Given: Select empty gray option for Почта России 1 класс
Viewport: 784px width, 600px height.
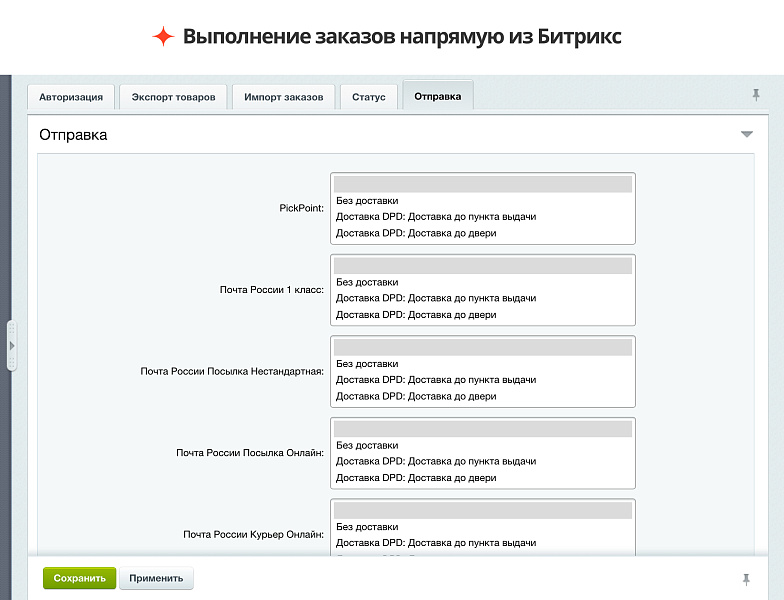Looking at the screenshot, I should click(x=482, y=265).
